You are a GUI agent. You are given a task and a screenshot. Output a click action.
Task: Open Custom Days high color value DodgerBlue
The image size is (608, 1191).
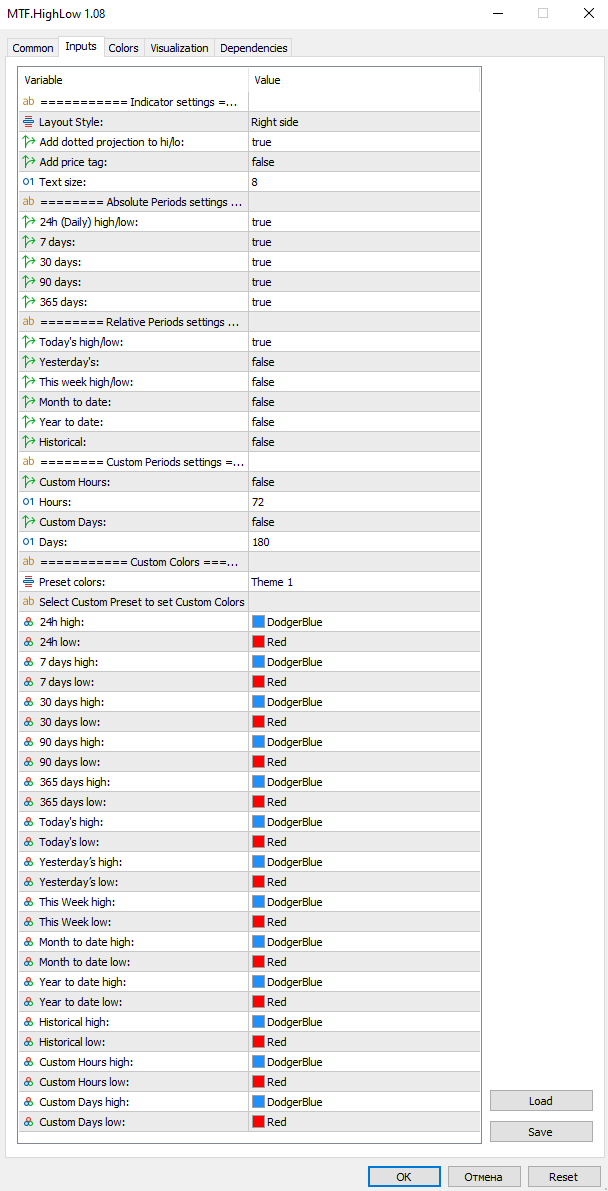tap(364, 1102)
